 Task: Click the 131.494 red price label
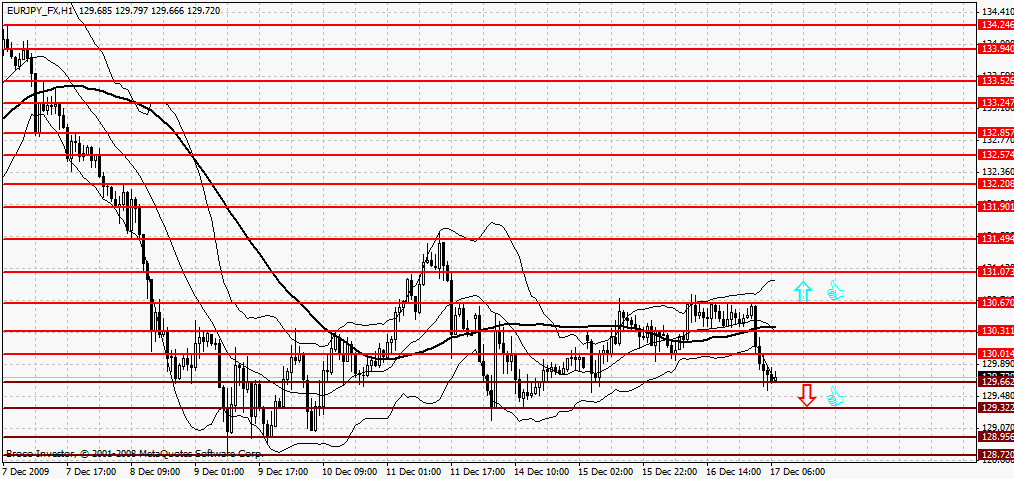pos(997,239)
